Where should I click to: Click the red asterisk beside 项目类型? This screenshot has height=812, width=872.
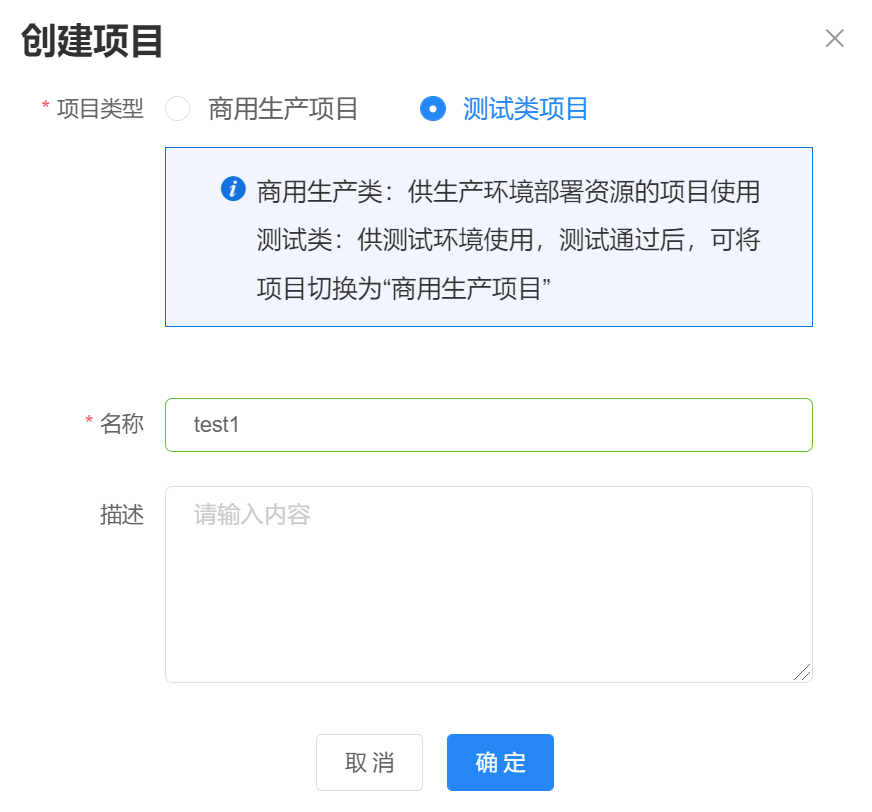tap(45, 107)
